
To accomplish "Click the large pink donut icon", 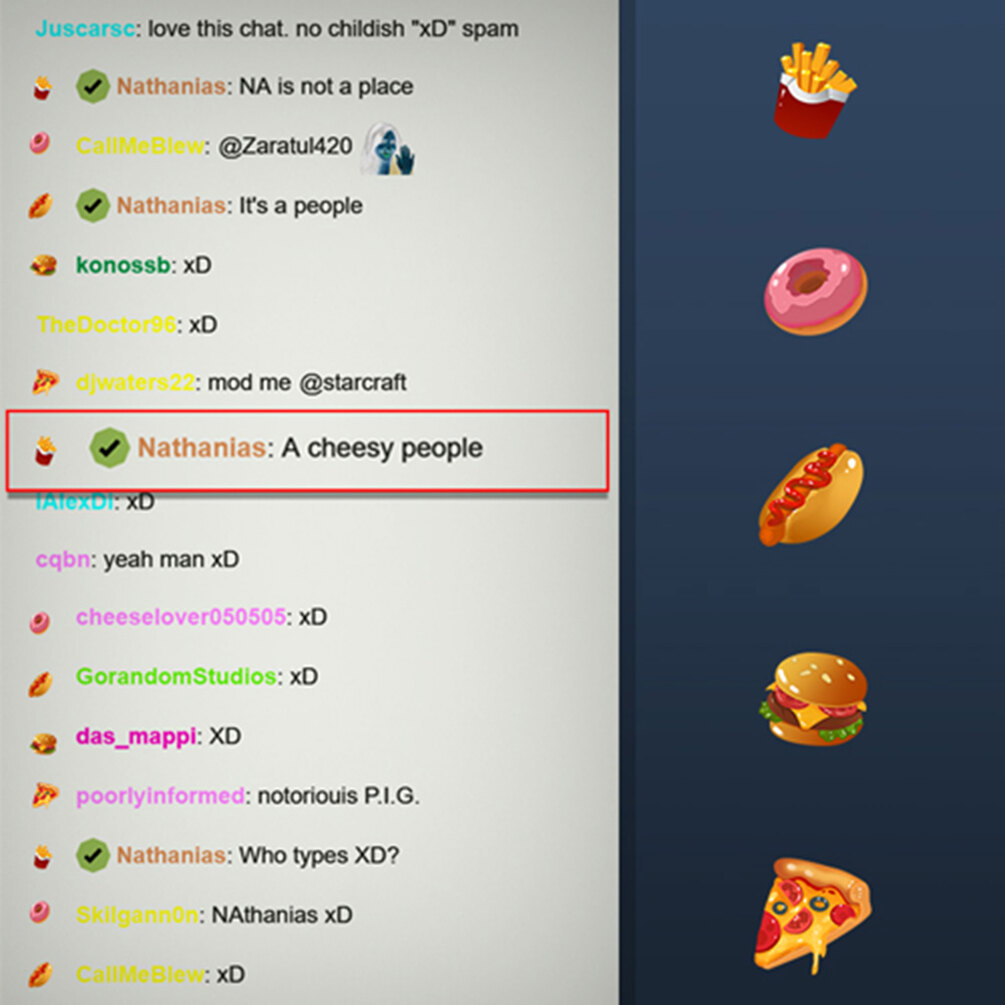I will pos(815,292).
